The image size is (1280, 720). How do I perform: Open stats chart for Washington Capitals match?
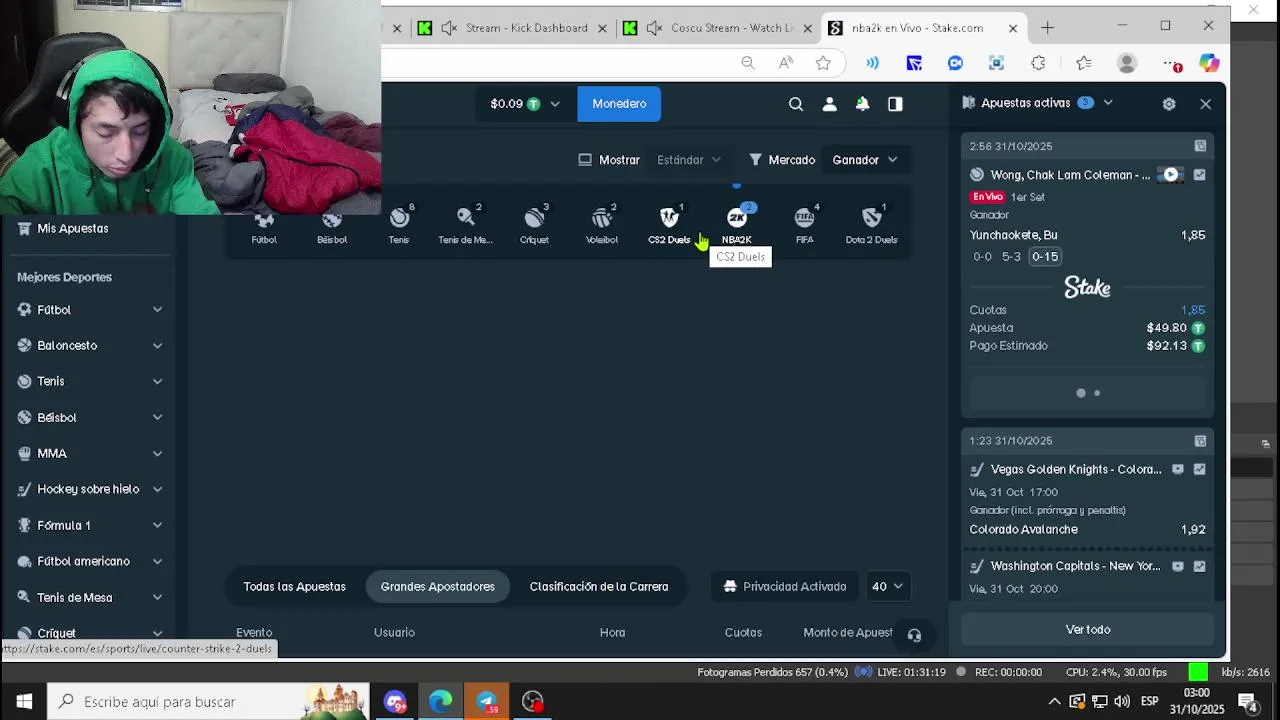(1199, 566)
